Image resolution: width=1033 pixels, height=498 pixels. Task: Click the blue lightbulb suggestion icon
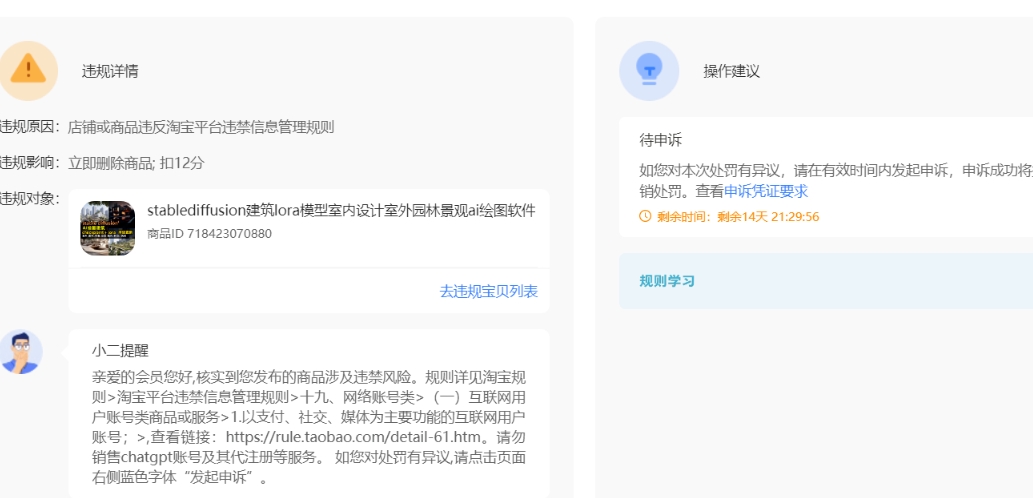(650, 70)
